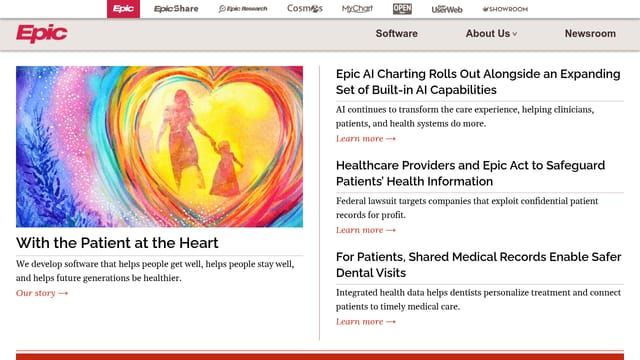Learn more about shared dental records
This screenshot has width=640, height=360.
point(366,322)
